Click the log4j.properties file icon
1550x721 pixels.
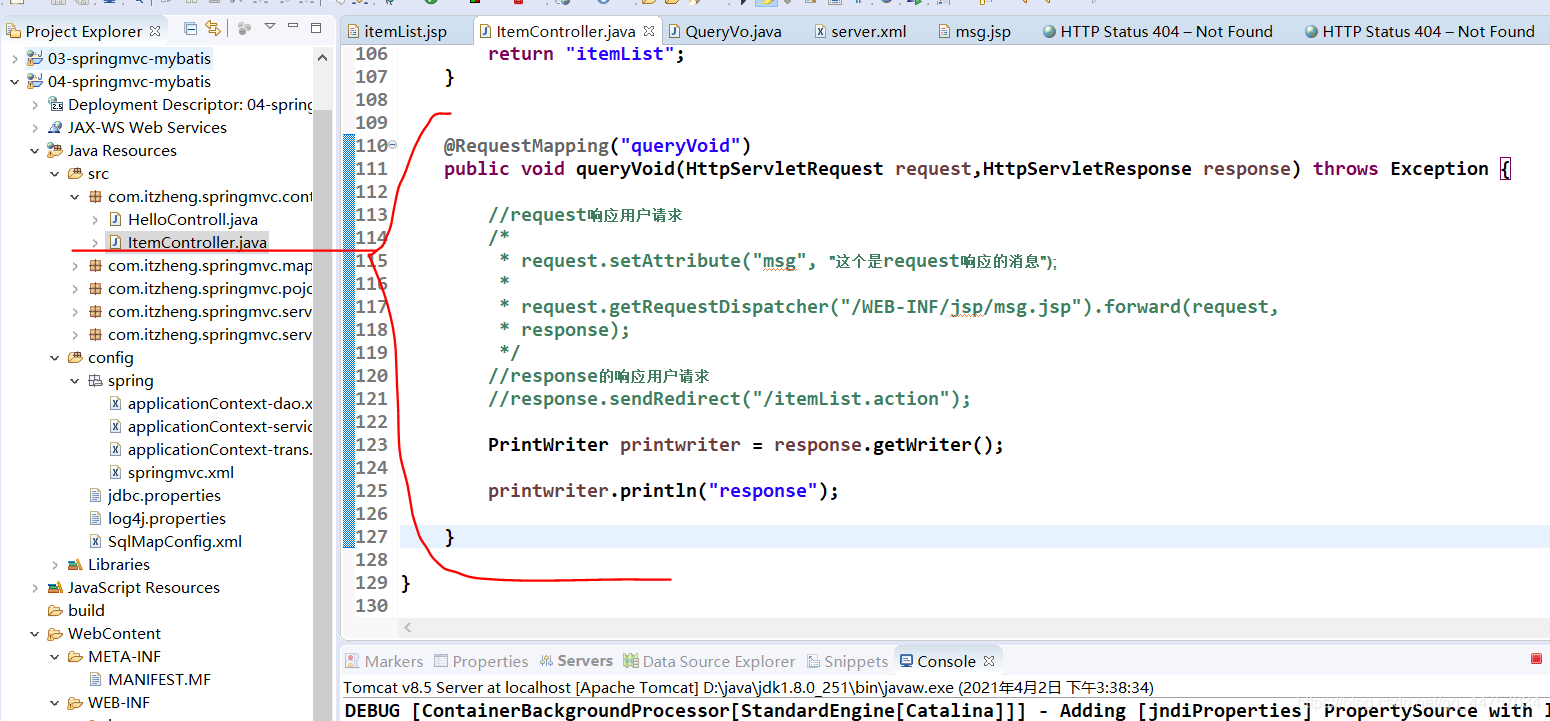click(x=96, y=518)
